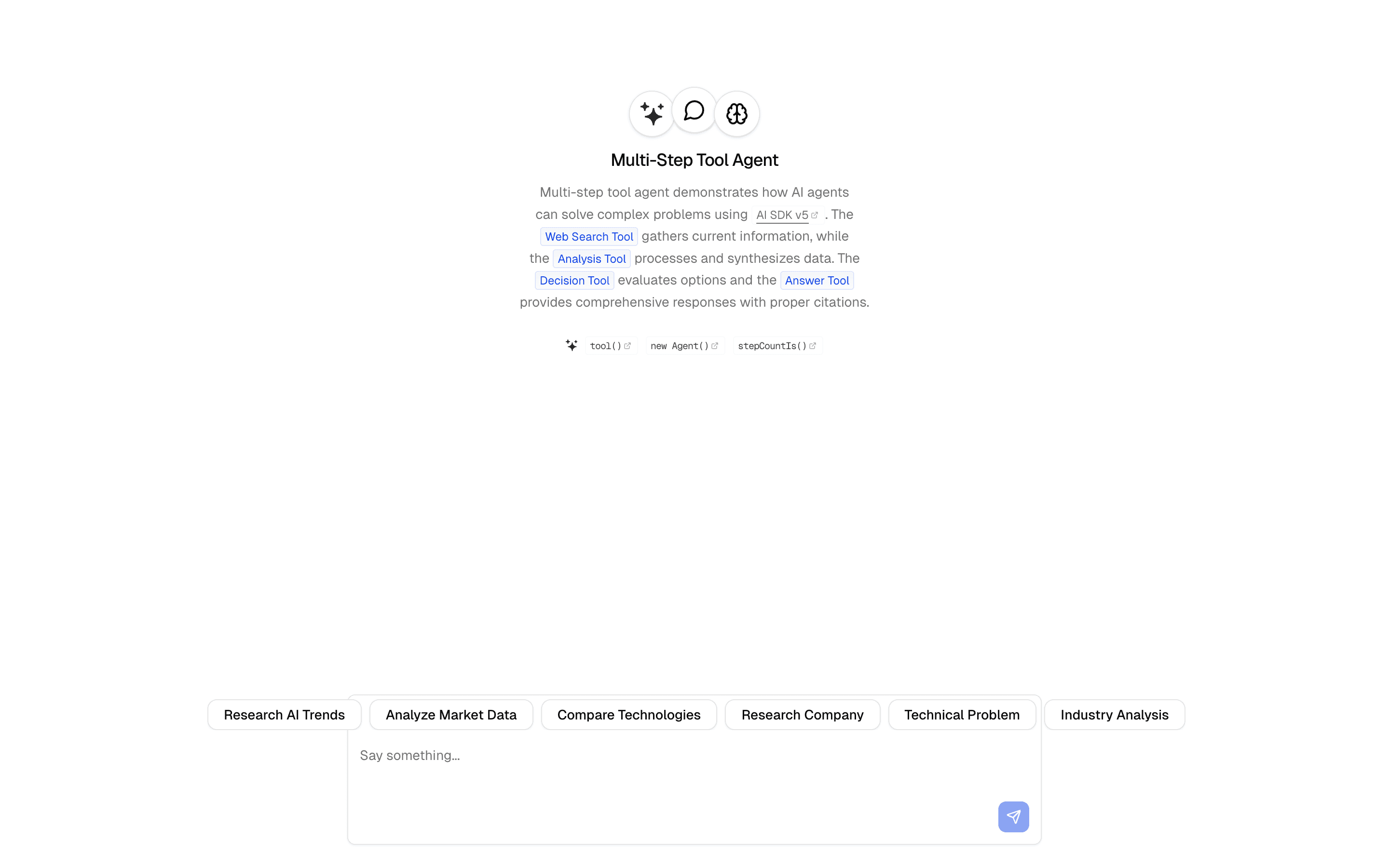Select the Industry Analysis suggestion
This screenshot has width=1389, height=868.
pyautogui.click(x=1114, y=715)
